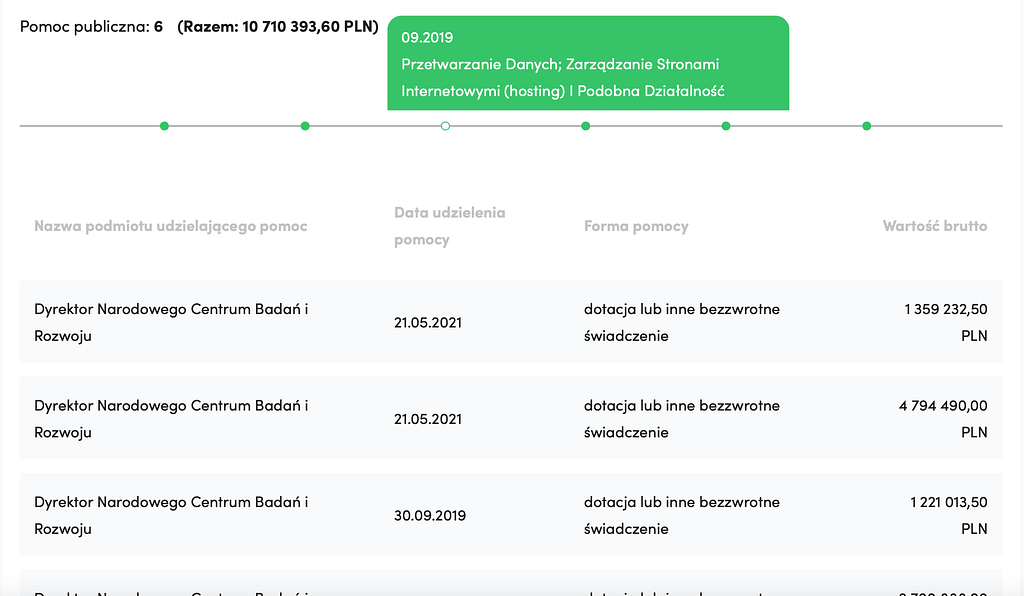
Task: Click the green 09.2019 tooltip box
Action: (588, 63)
